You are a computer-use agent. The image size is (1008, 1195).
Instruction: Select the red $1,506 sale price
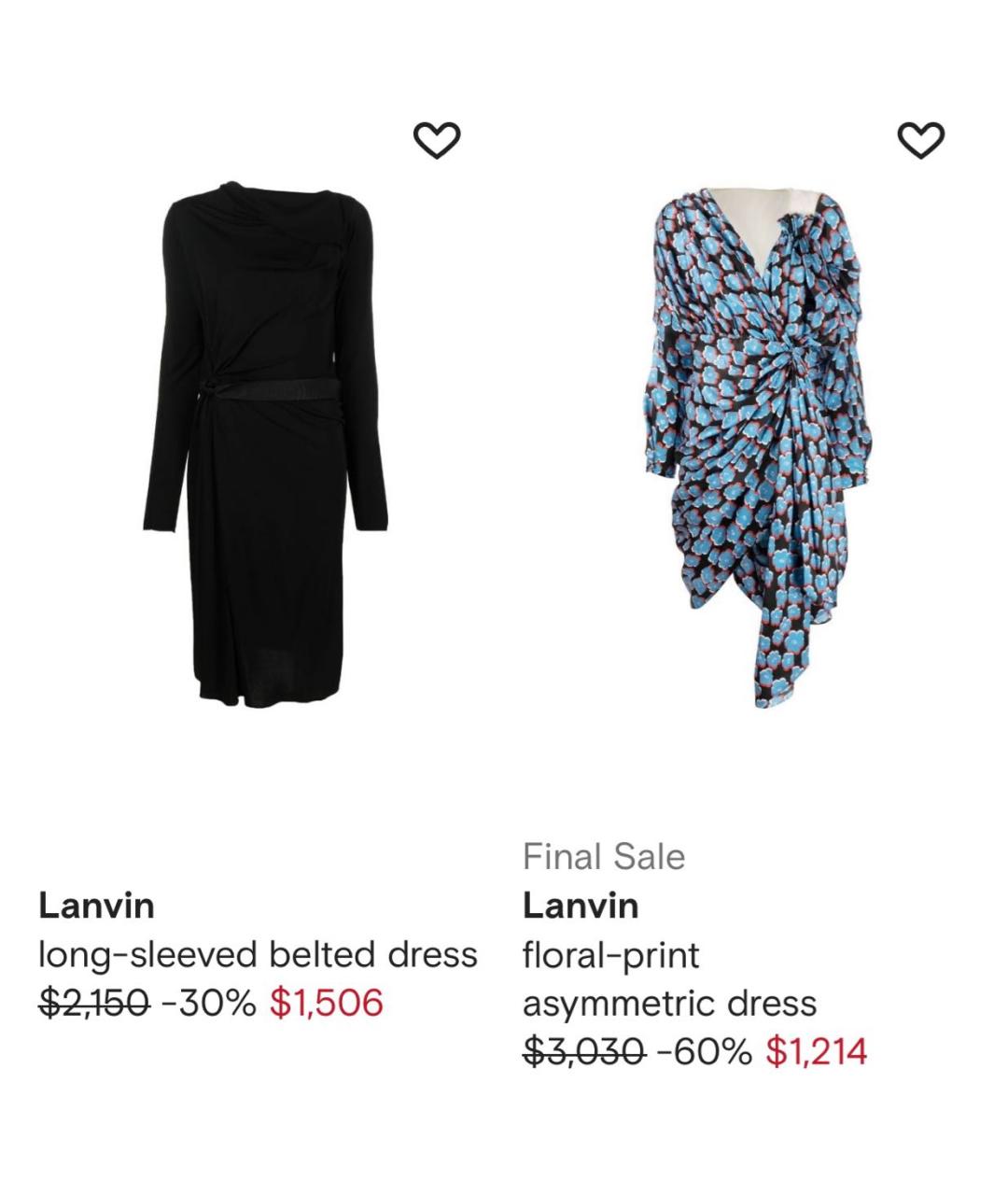pyautogui.click(x=327, y=1004)
